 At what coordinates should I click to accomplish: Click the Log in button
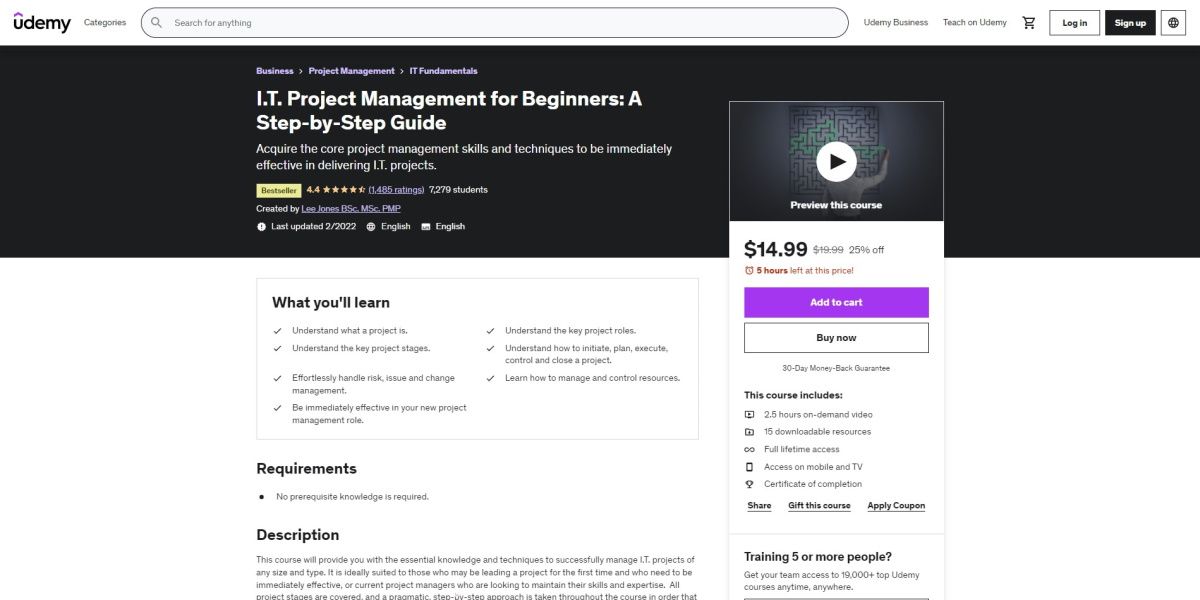(x=1074, y=22)
